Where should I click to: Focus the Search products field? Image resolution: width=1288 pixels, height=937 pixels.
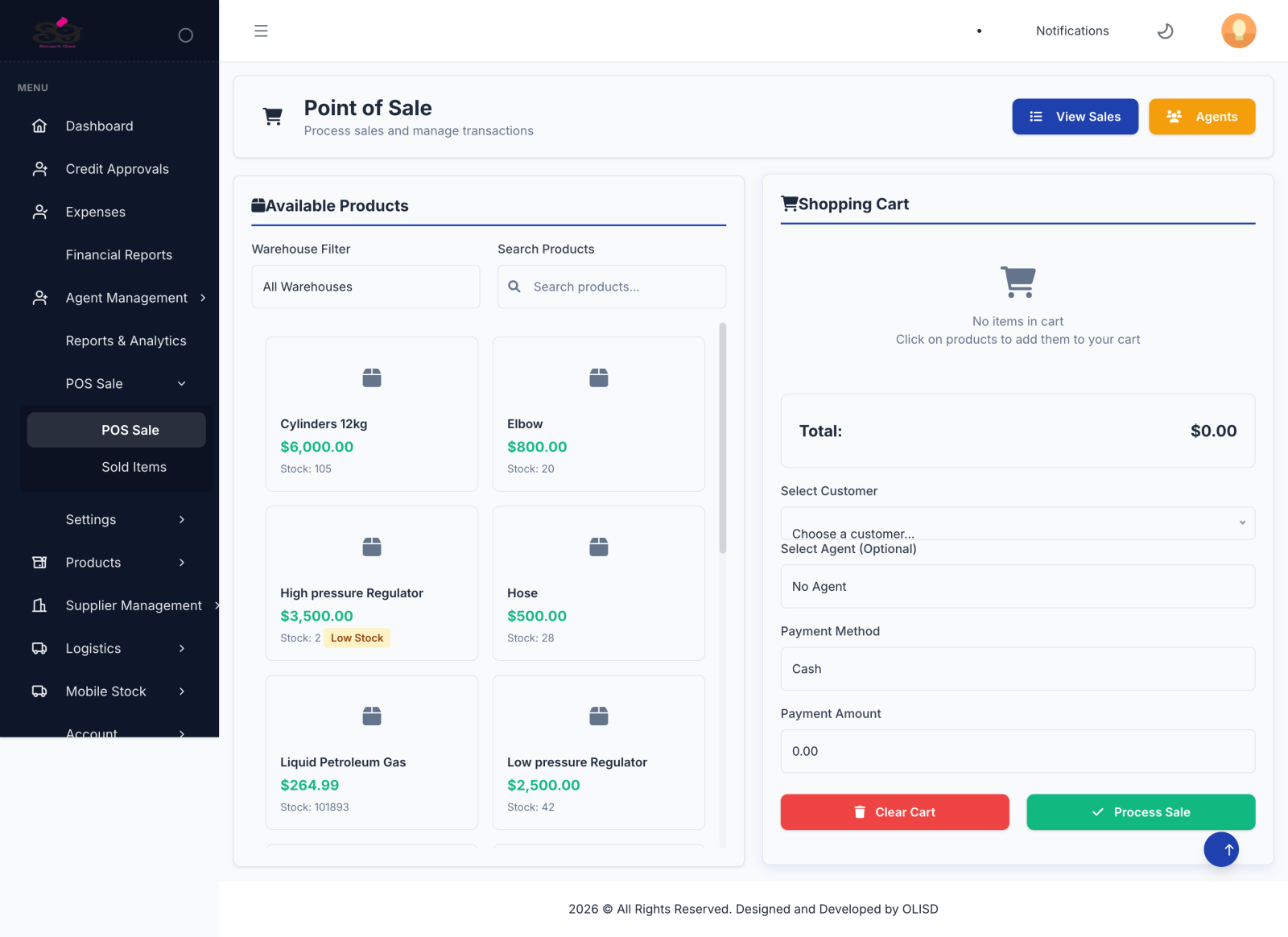(612, 287)
